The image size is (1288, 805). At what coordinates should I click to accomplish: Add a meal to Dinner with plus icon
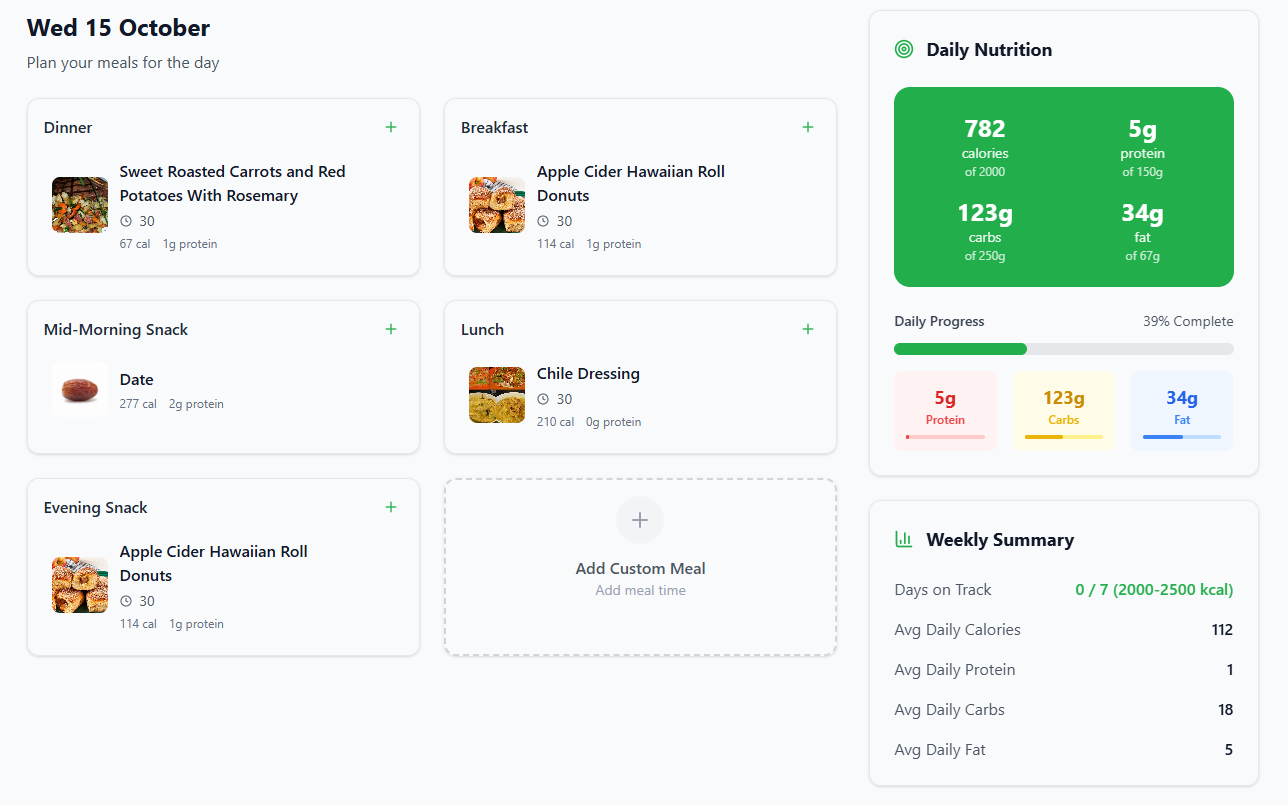click(x=391, y=127)
